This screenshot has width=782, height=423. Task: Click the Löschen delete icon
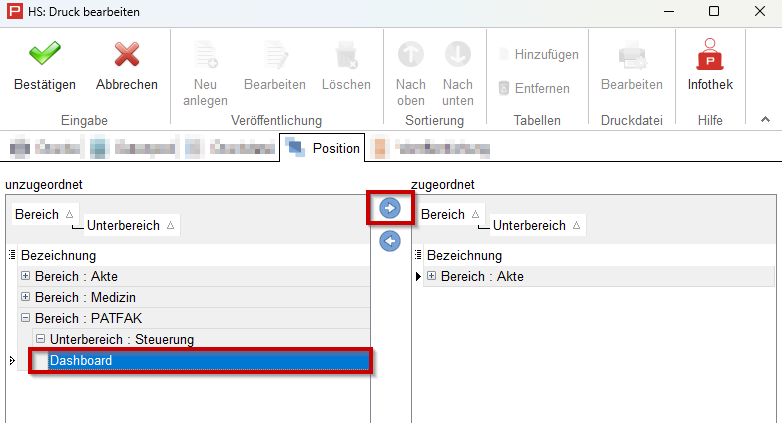346,55
